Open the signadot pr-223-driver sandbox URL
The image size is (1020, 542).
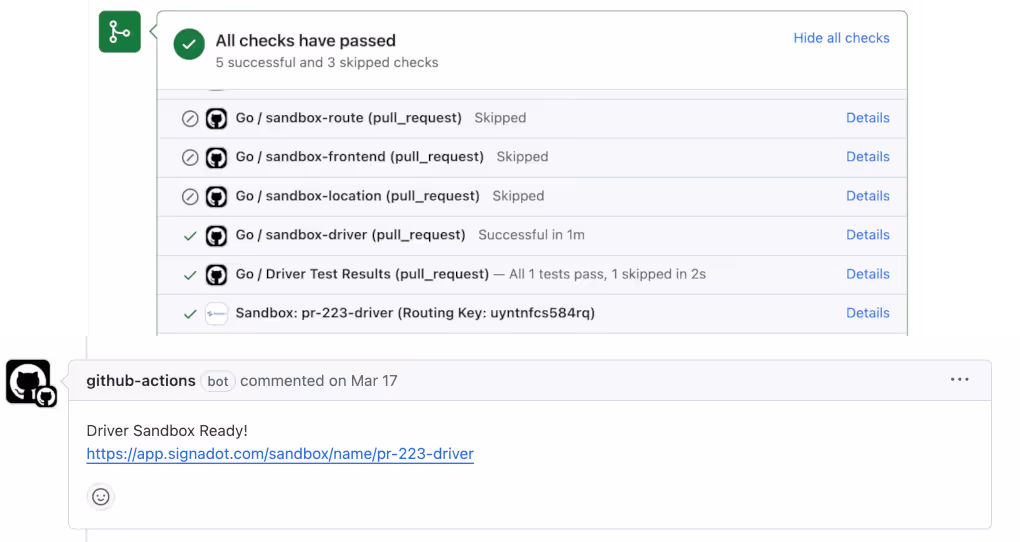pos(280,454)
